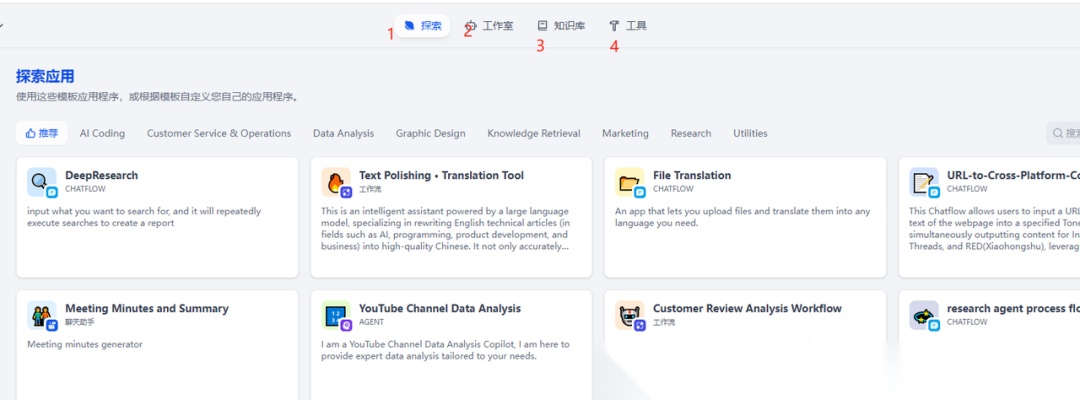The width and height of the screenshot is (1080, 400).
Task: Click the Text Polishing flame app icon
Action: 335,182
